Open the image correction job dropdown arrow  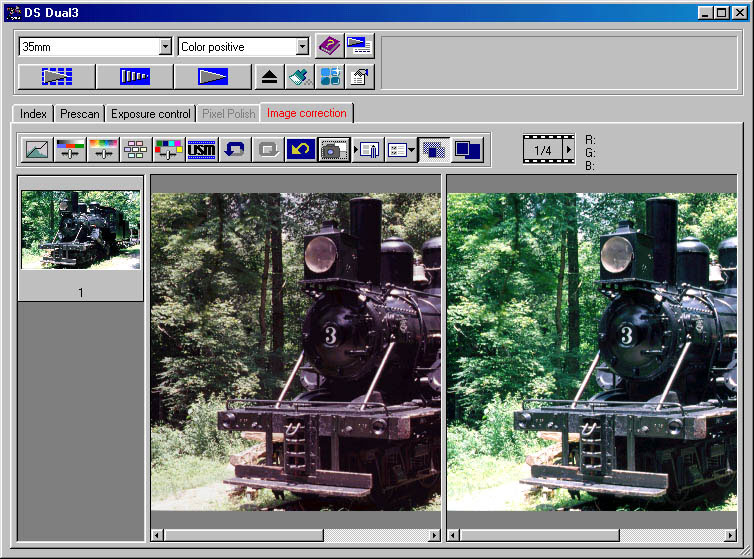[412, 151]
